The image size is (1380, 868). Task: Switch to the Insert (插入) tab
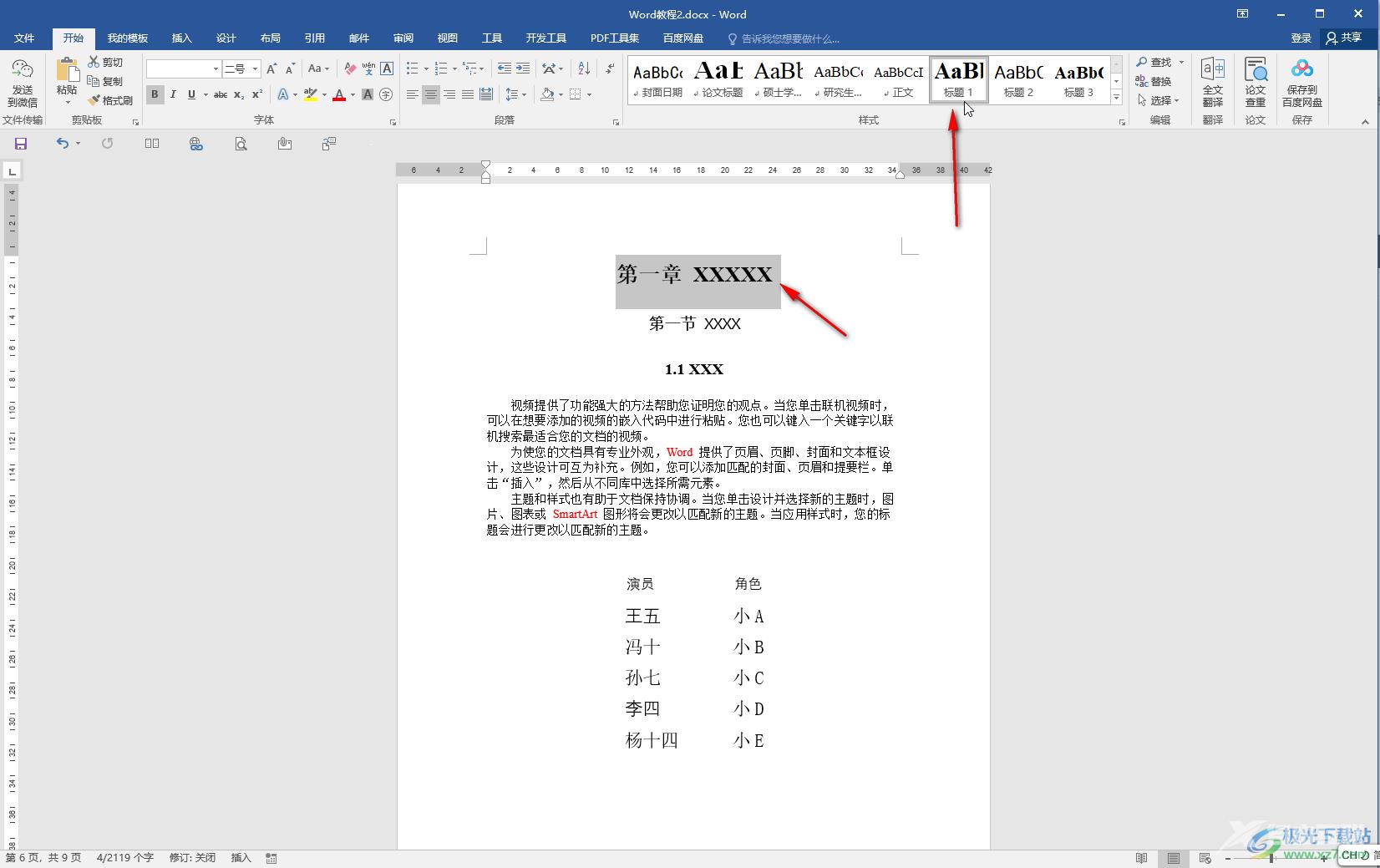(181, 38)
